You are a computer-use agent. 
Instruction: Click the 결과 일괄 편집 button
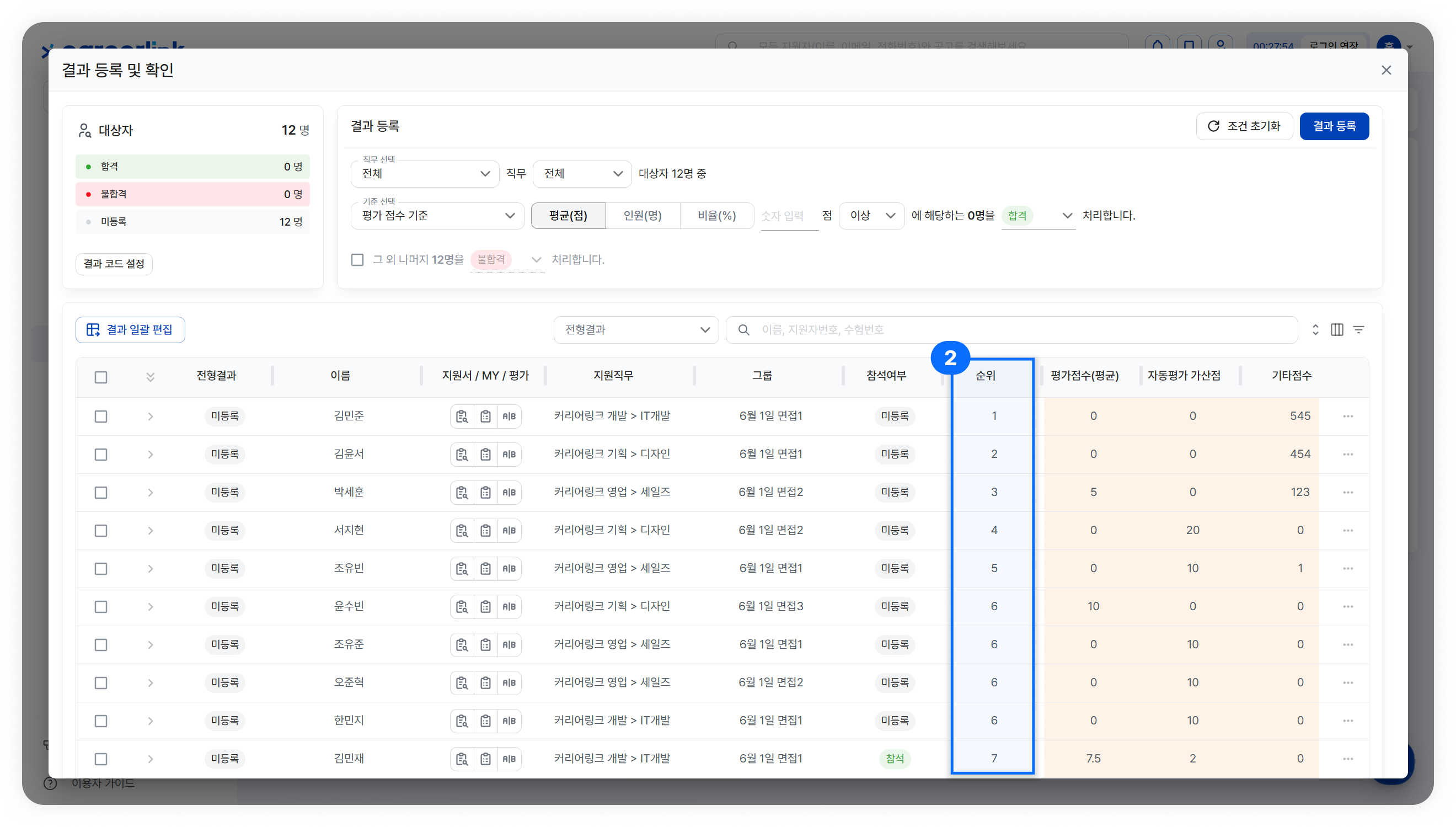coord(130,330)
